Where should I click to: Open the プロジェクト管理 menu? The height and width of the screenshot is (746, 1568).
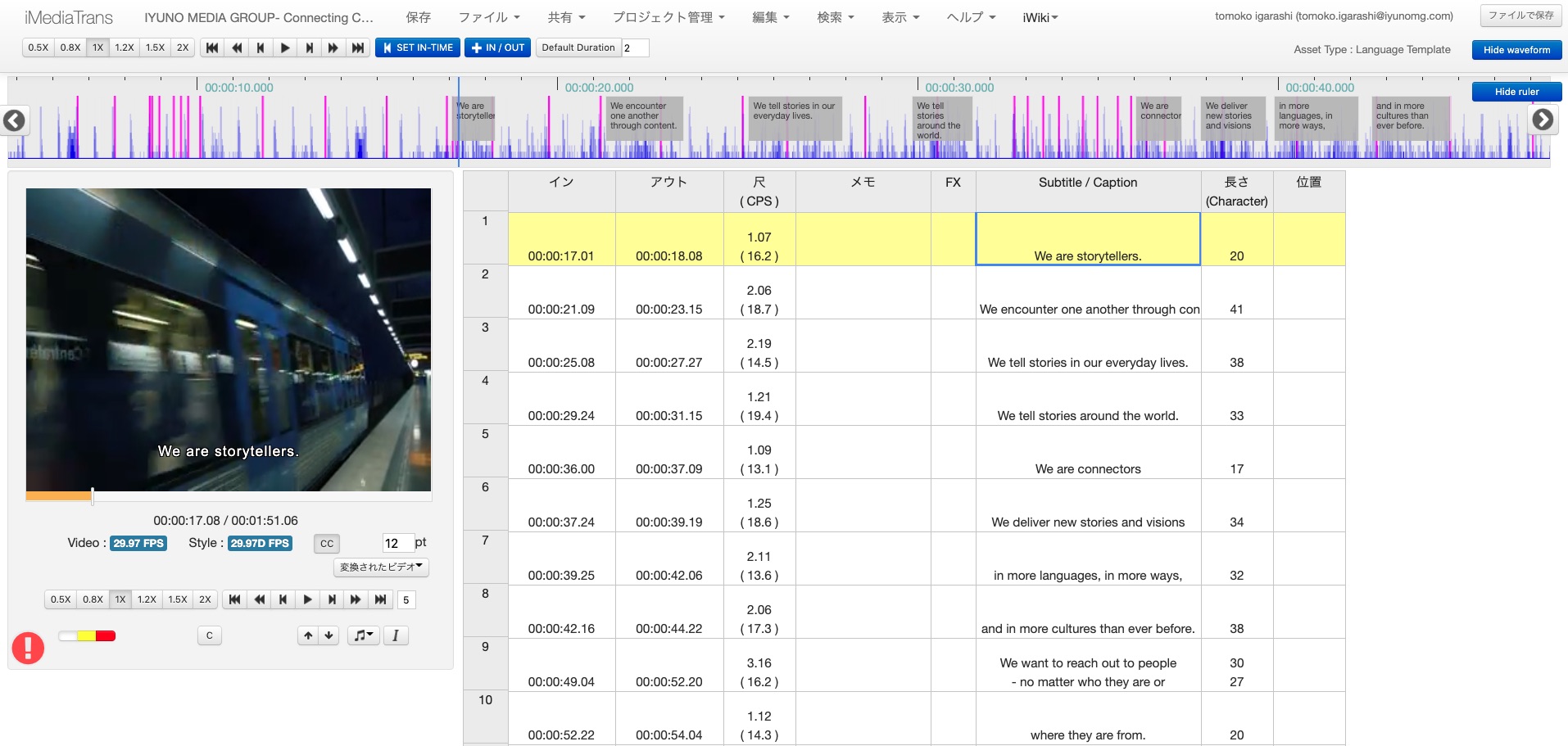click(x=668, y=17)
